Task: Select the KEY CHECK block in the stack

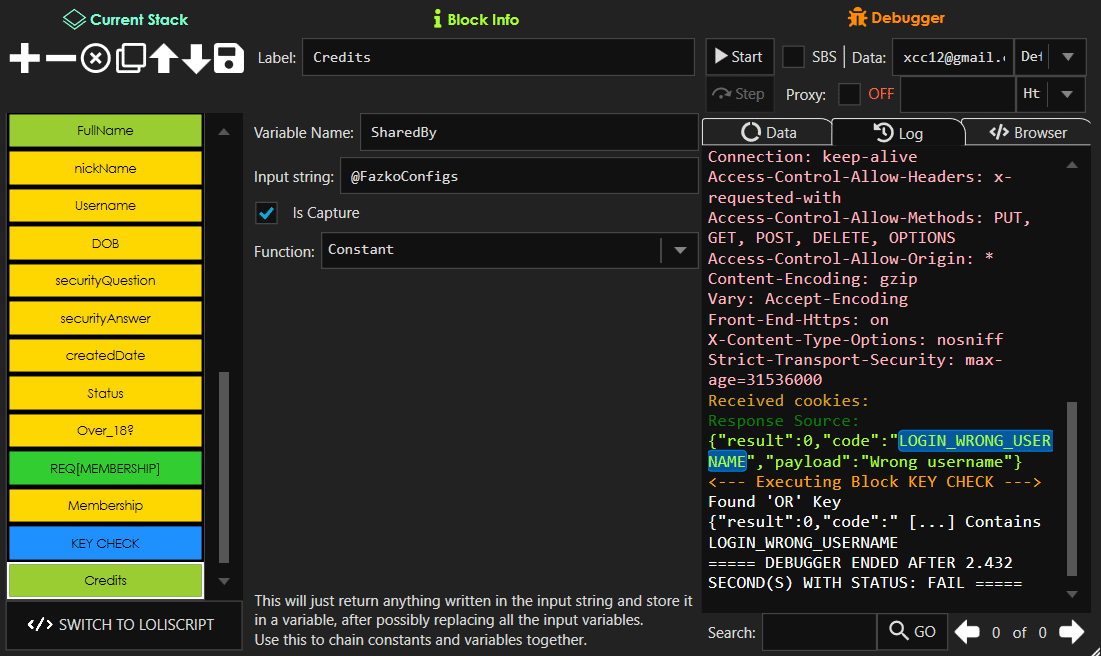Action: pyautogui.click(x=104, y=543)
